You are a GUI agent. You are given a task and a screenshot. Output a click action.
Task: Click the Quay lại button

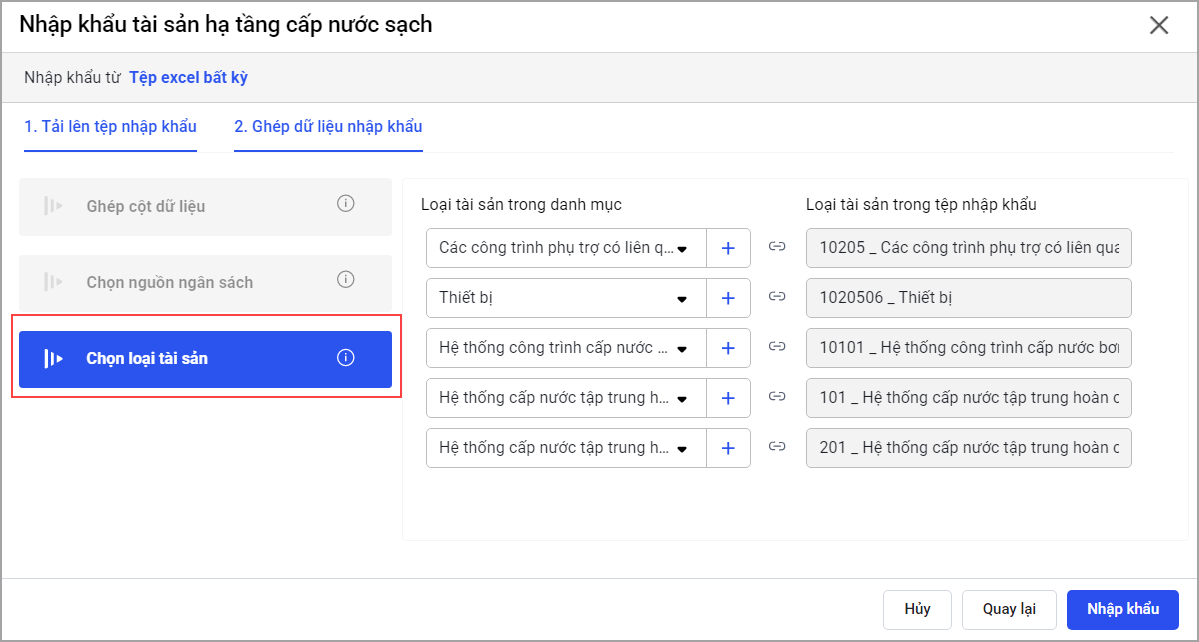point(1008,609)
